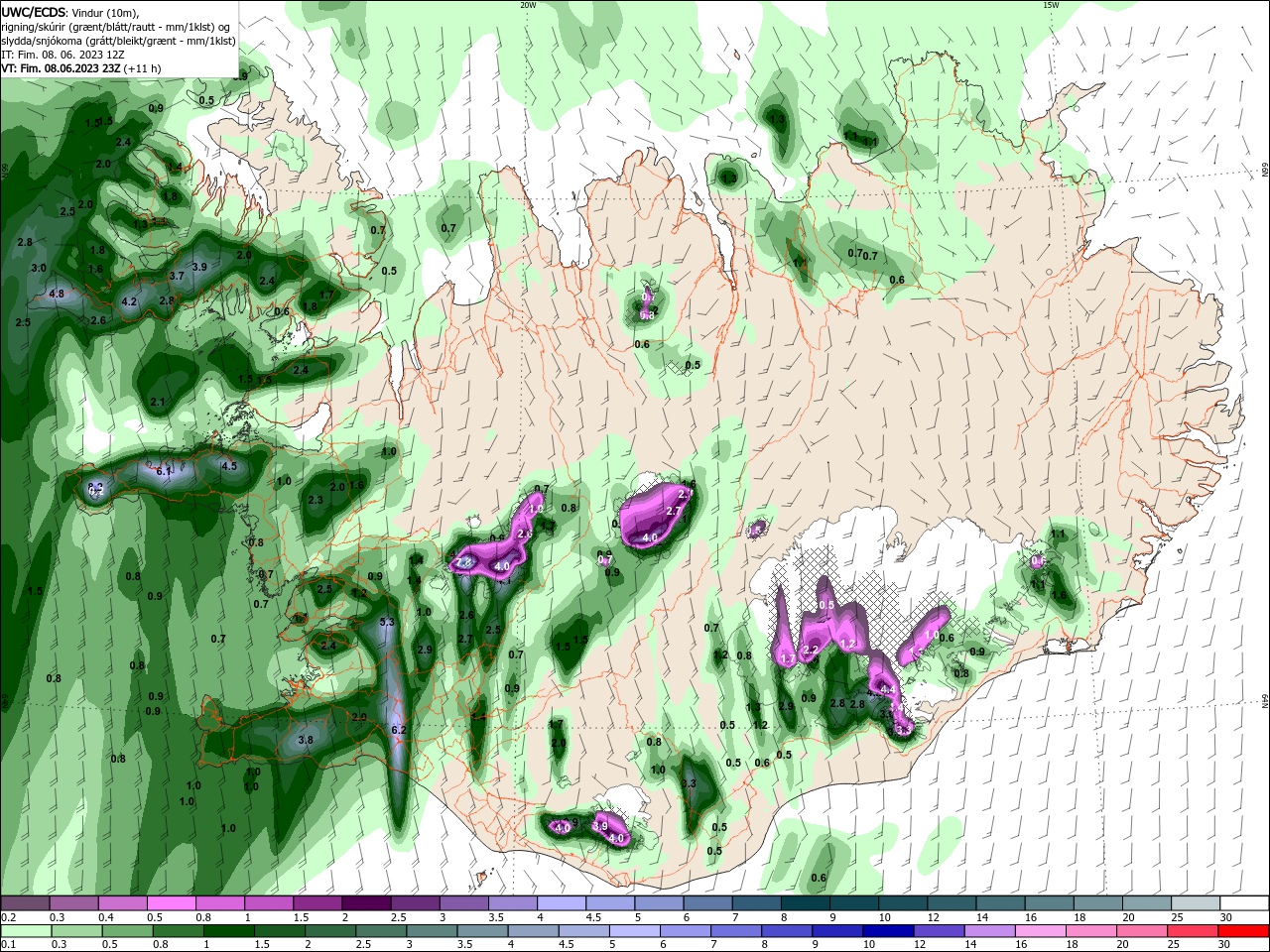Click lower legend red swatch between 25 and 30
1270x952 pixels.
click(x=1192, y=931)
